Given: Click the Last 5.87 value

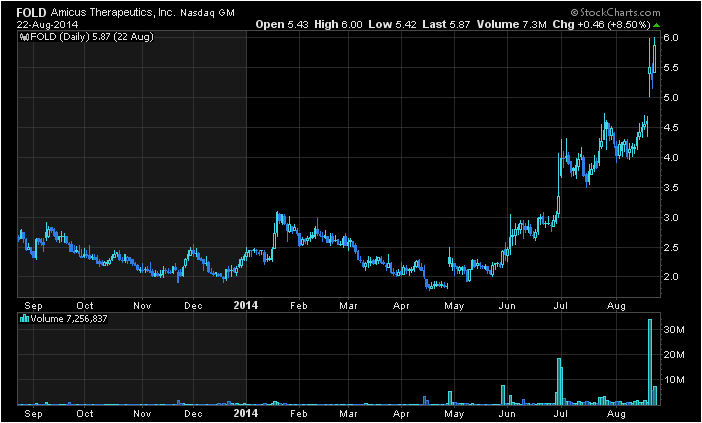Looking at the screenshot, I should (x=446, y=25).
